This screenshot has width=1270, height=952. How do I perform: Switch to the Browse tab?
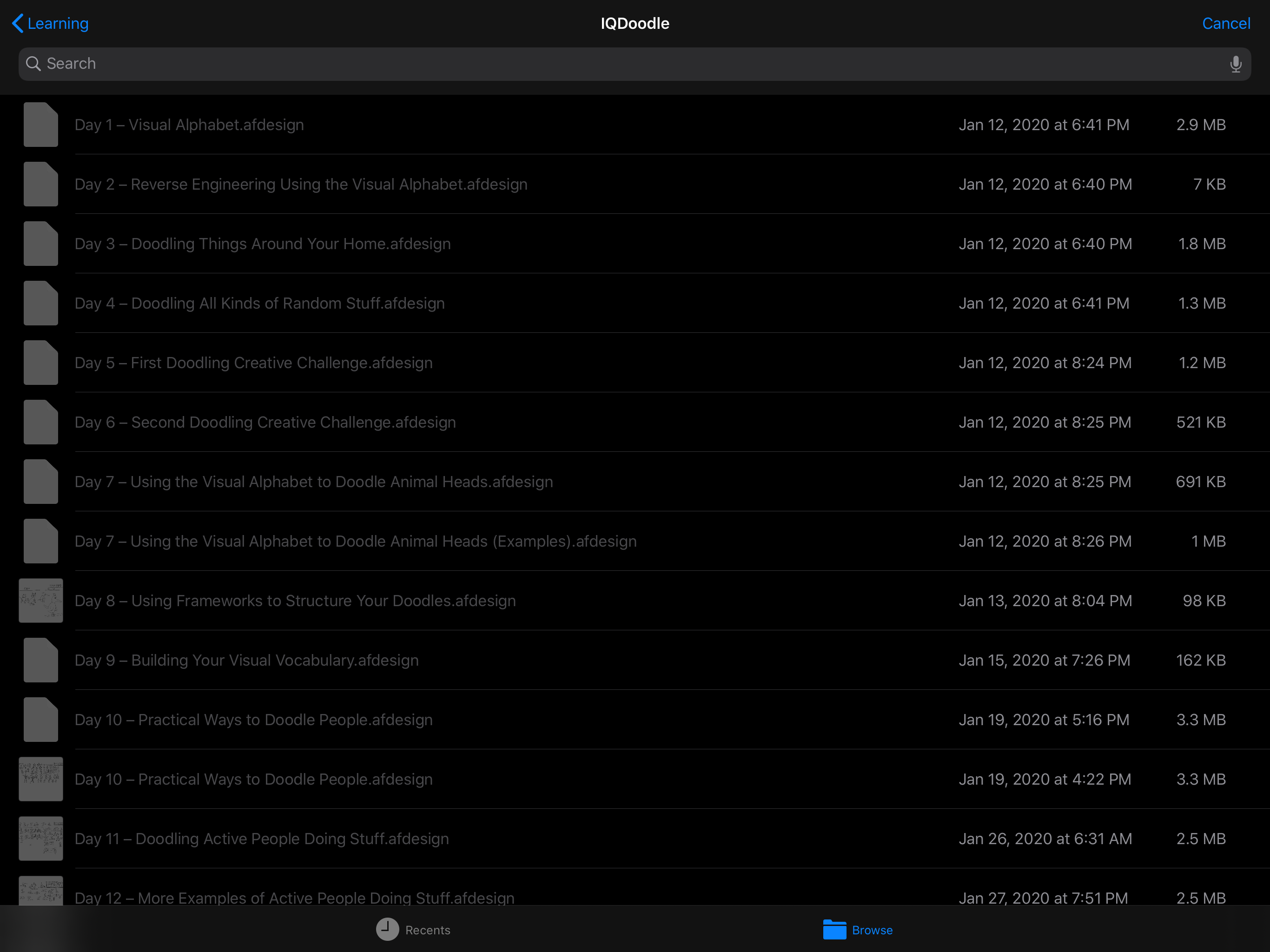pos(857,930)
